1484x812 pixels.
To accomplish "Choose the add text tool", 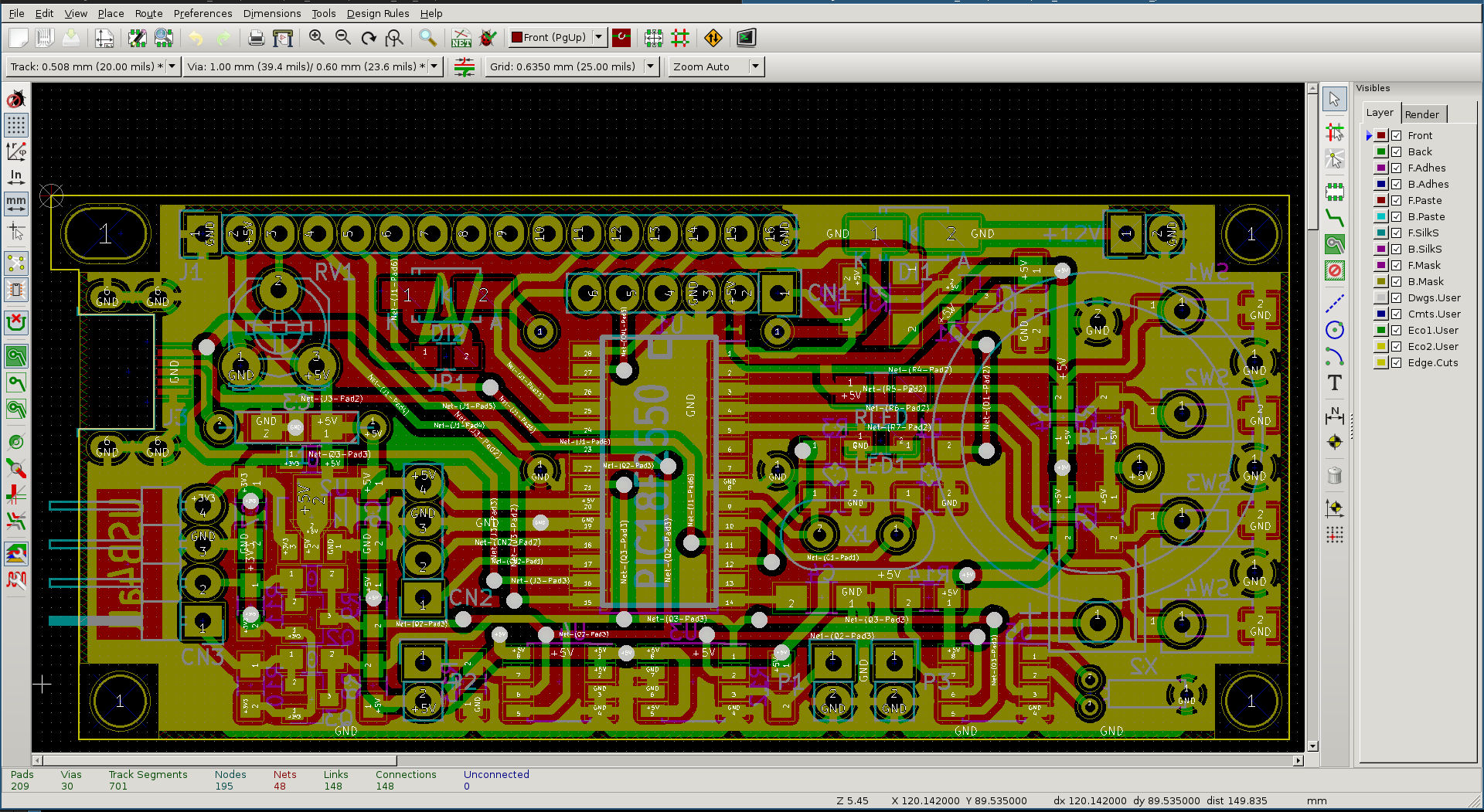I will coord(1334,383).
